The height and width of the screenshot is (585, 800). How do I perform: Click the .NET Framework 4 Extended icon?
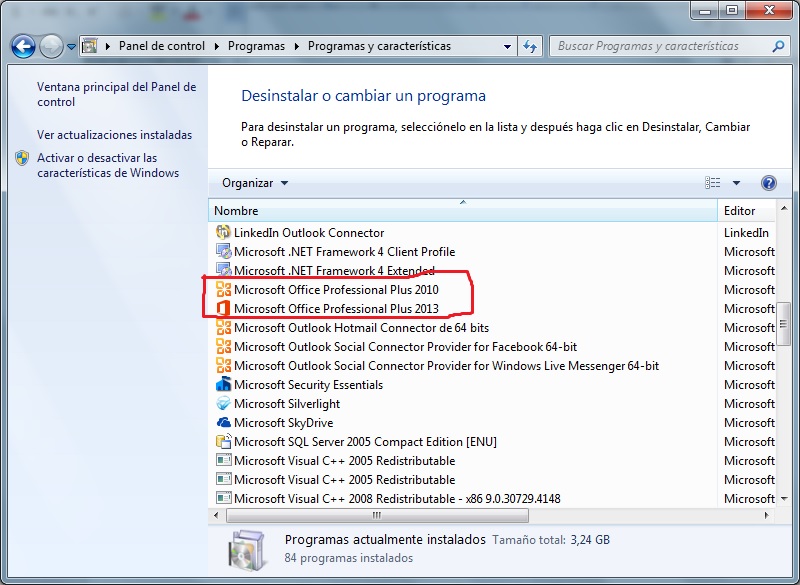click(x=223, y=269)
